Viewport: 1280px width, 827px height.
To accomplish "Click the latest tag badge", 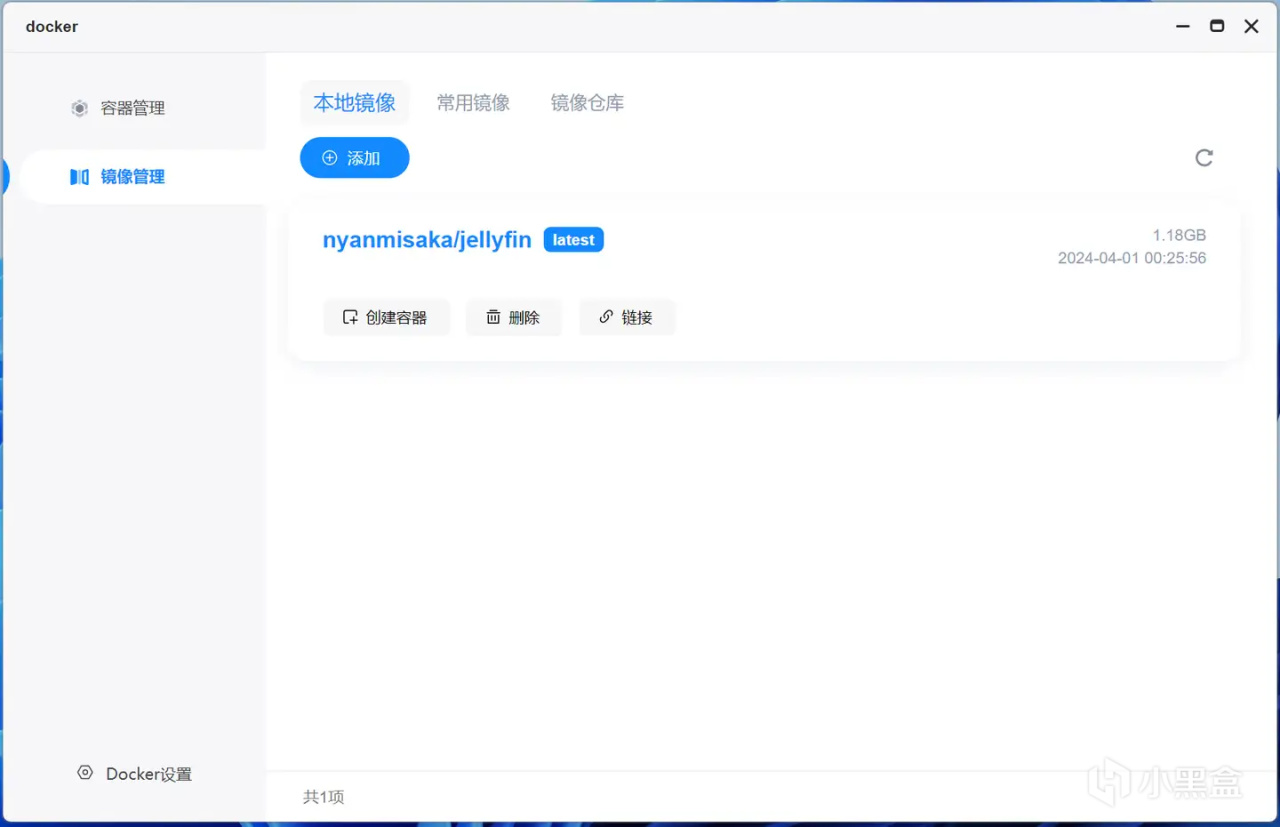I will point(574,240).
